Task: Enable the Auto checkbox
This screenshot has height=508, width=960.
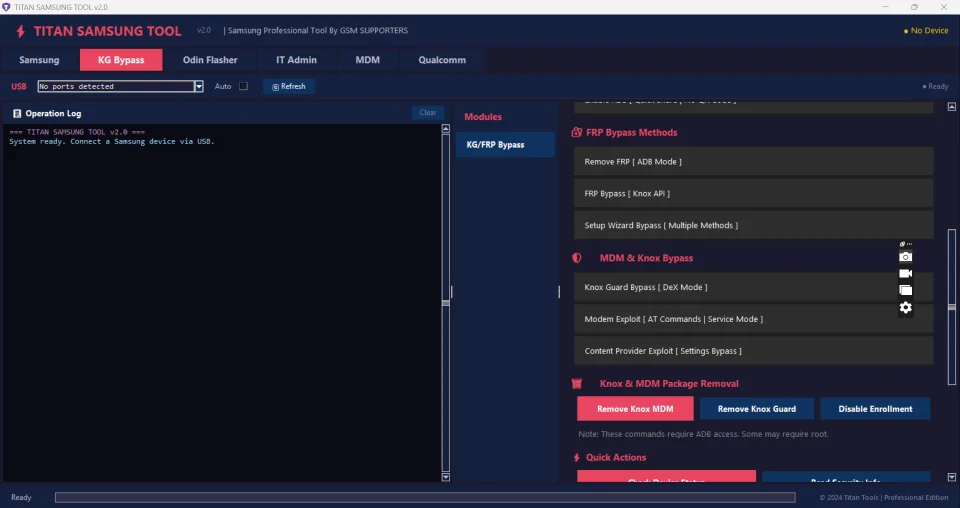Action: pyautogui.click(x=243, y=86)
